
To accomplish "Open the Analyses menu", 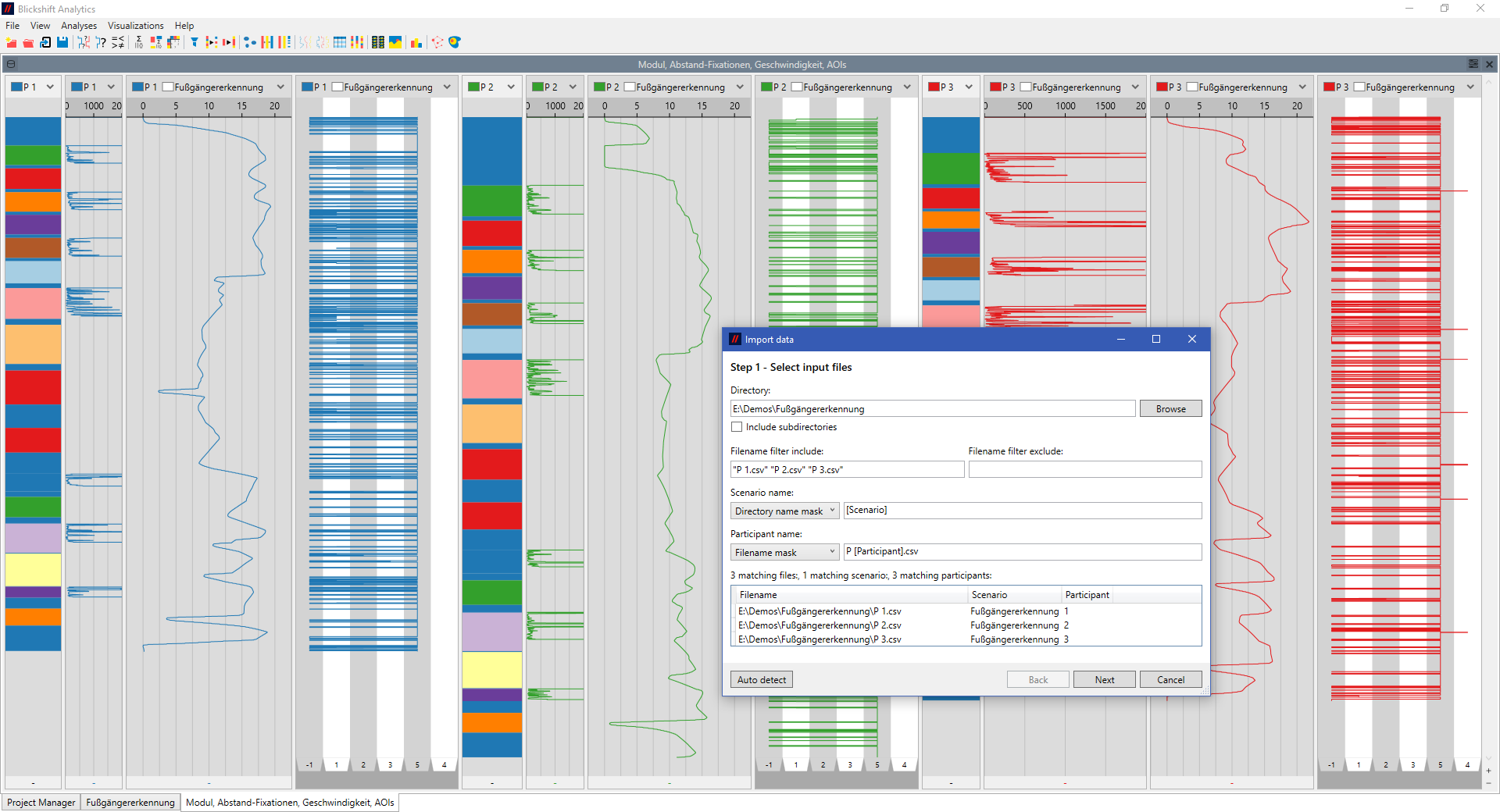I will (79, 26).
